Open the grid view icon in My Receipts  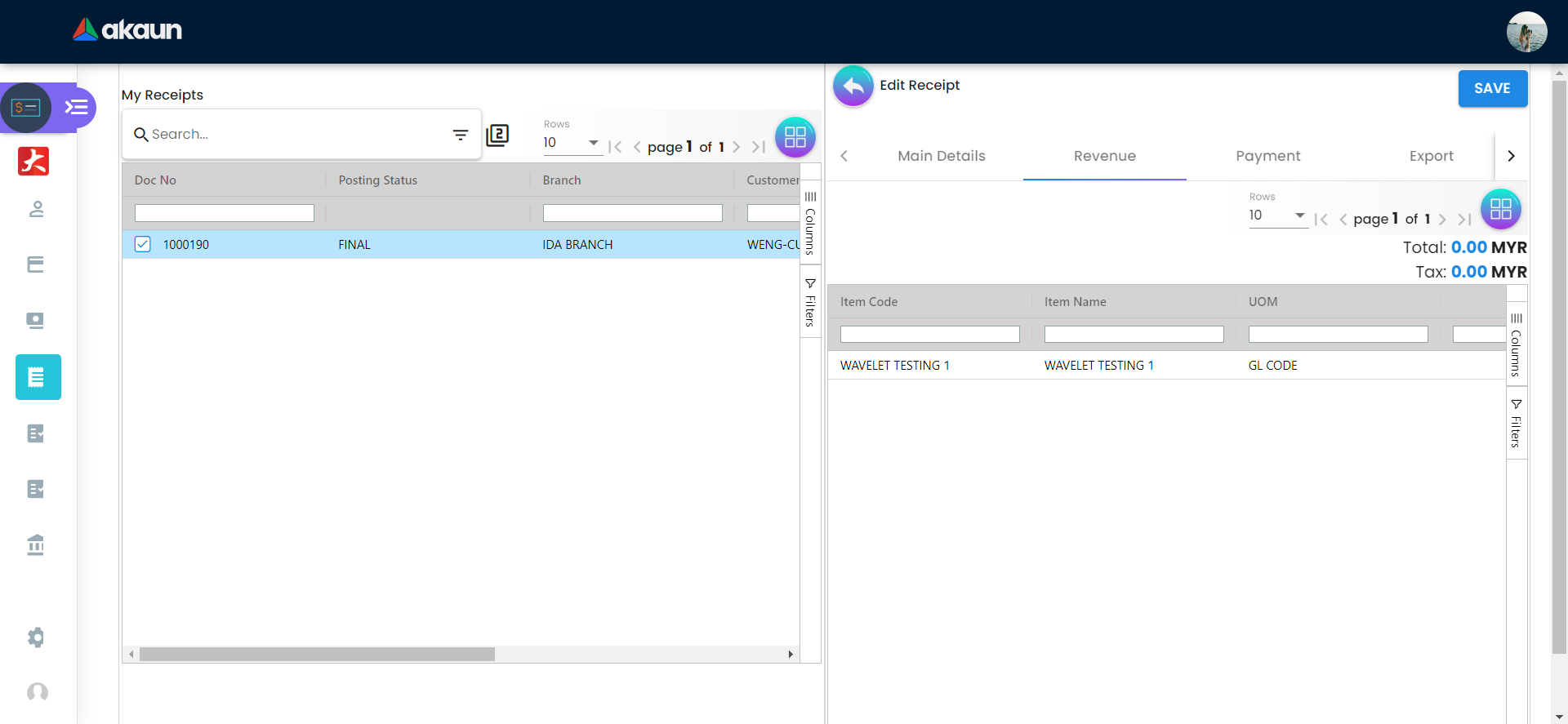795,137
